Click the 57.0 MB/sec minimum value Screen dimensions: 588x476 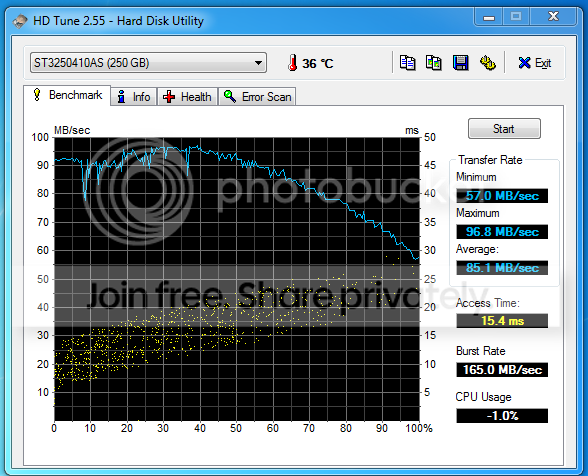click(502, 196)
